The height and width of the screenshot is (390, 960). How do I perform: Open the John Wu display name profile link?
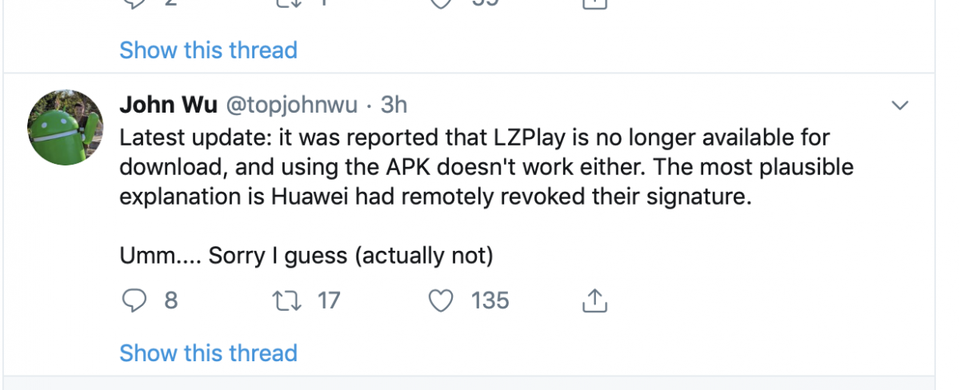(168, 105)
